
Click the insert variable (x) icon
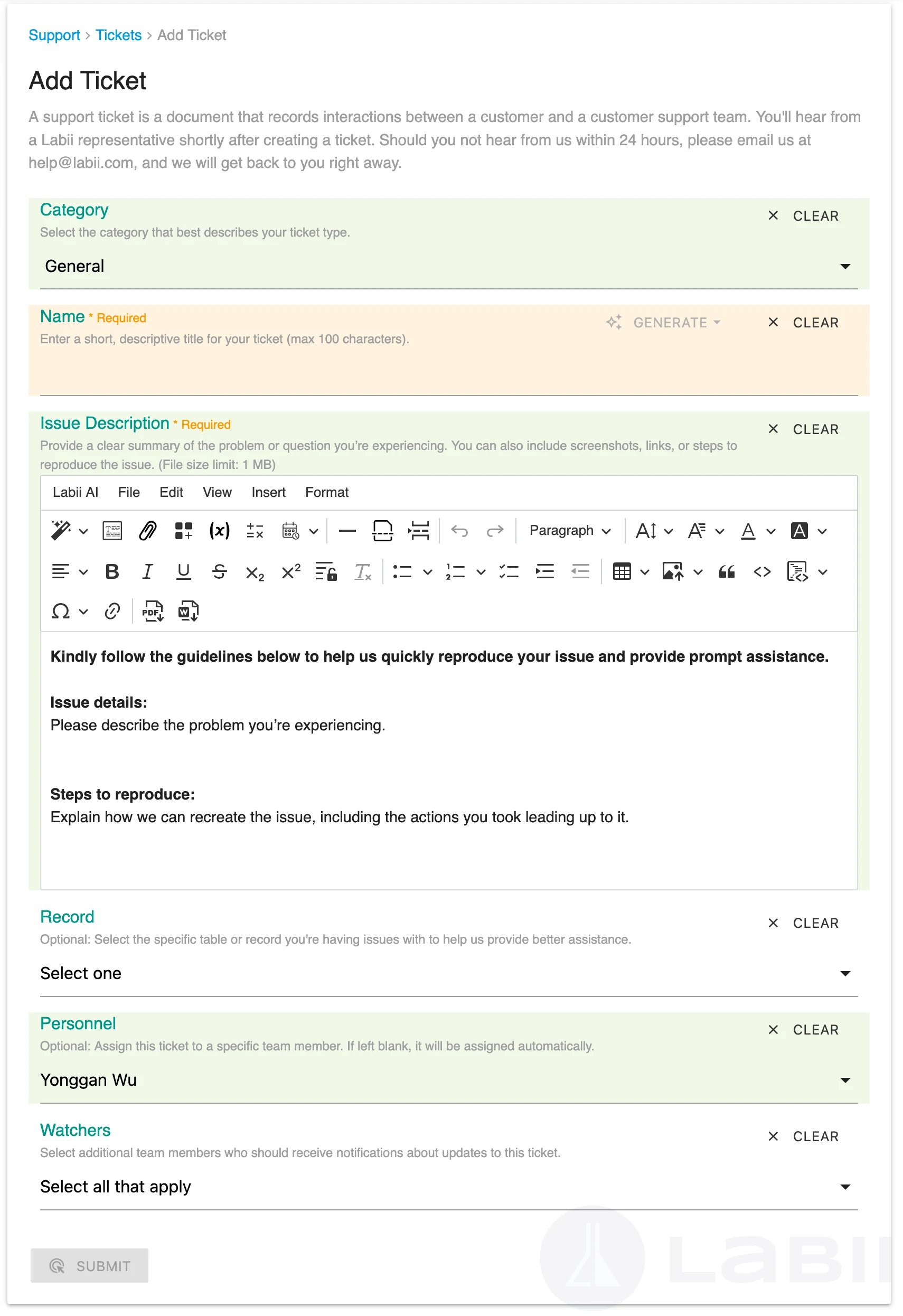click(219, 531)
